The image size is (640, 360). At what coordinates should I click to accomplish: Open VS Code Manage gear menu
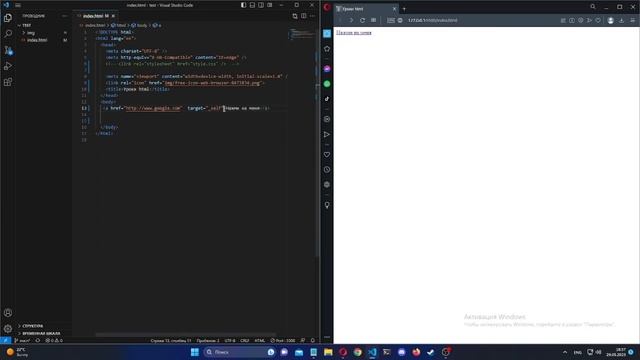pos(8,329)
